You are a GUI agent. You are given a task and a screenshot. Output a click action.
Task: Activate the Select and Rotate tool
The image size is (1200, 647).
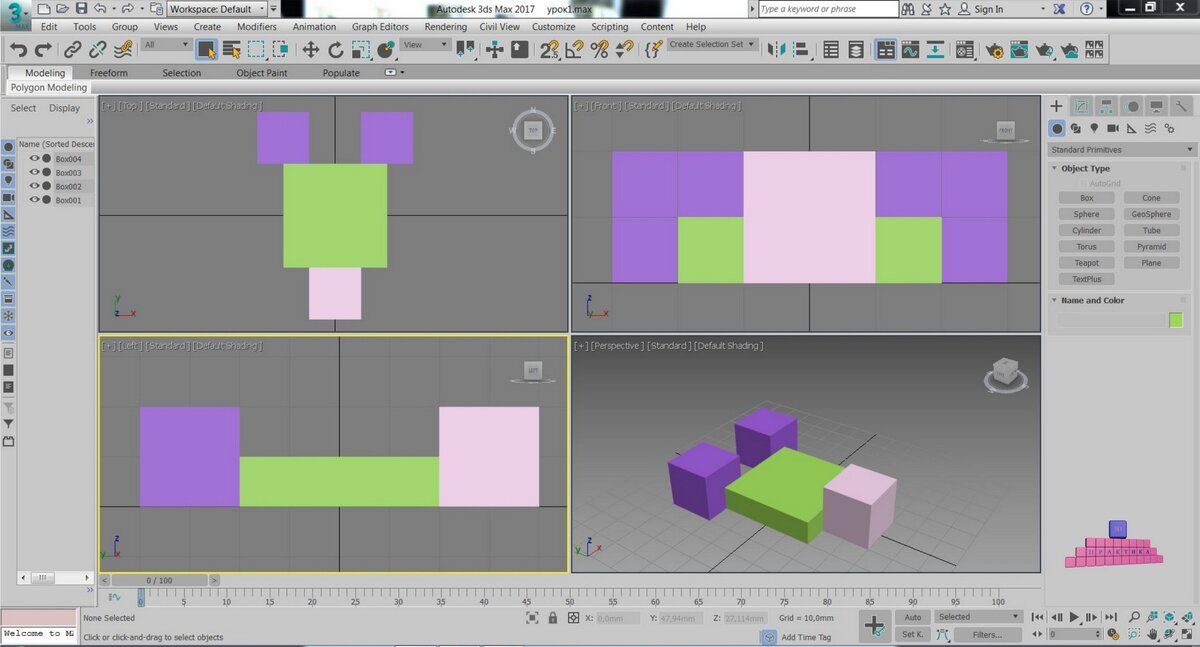336,49
